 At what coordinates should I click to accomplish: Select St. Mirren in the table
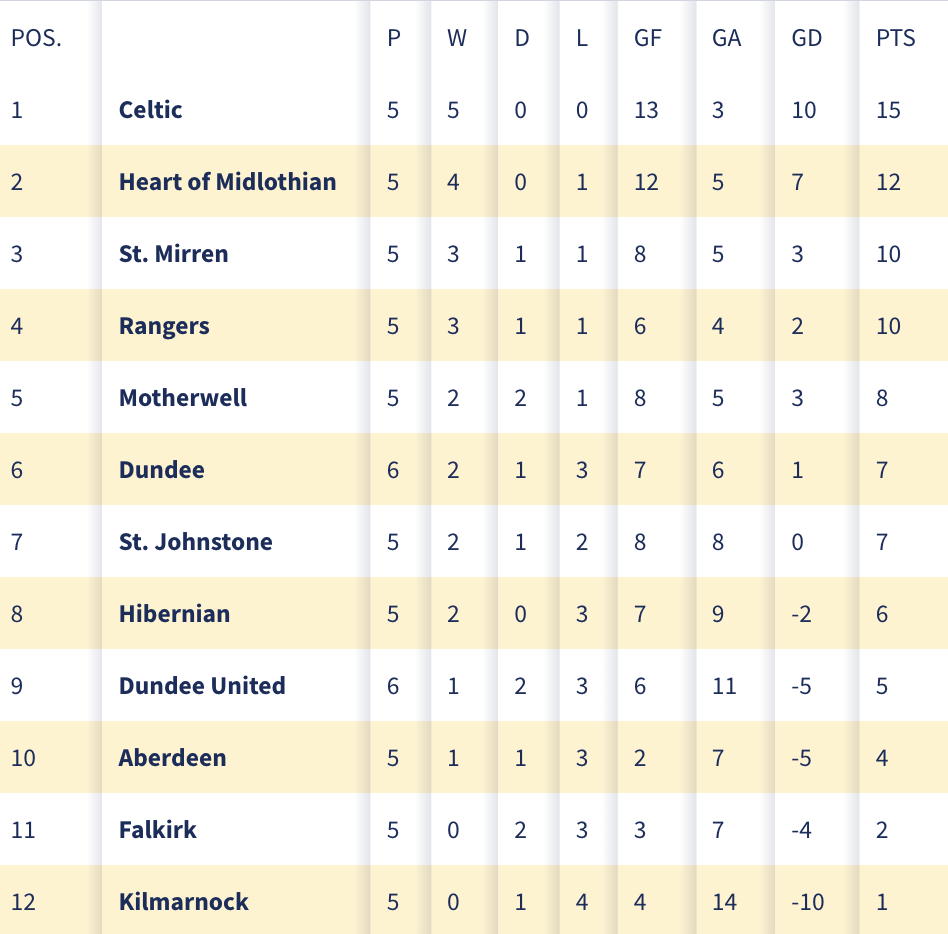(x=174, y=254)
